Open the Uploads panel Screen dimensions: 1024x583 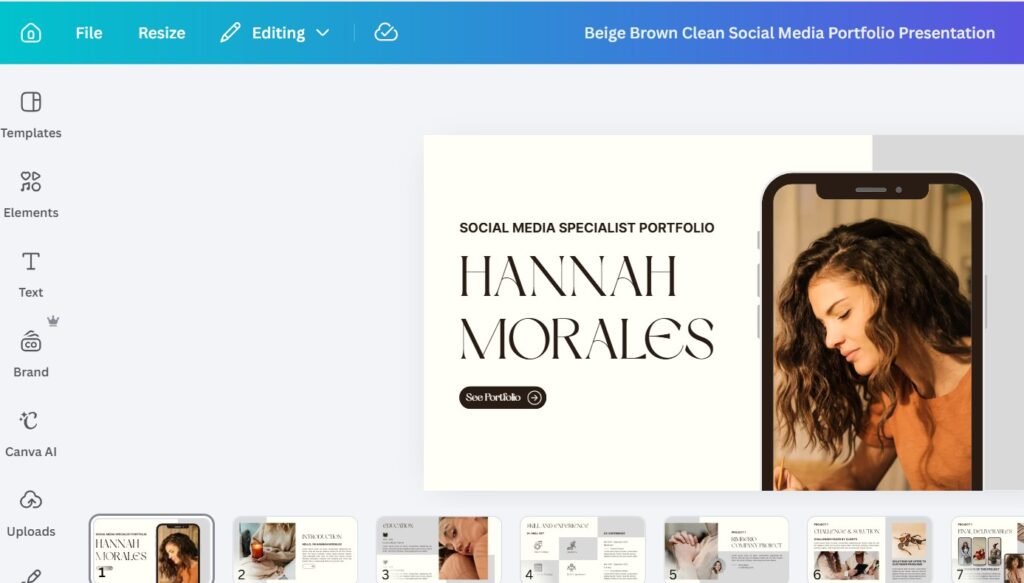31,514
